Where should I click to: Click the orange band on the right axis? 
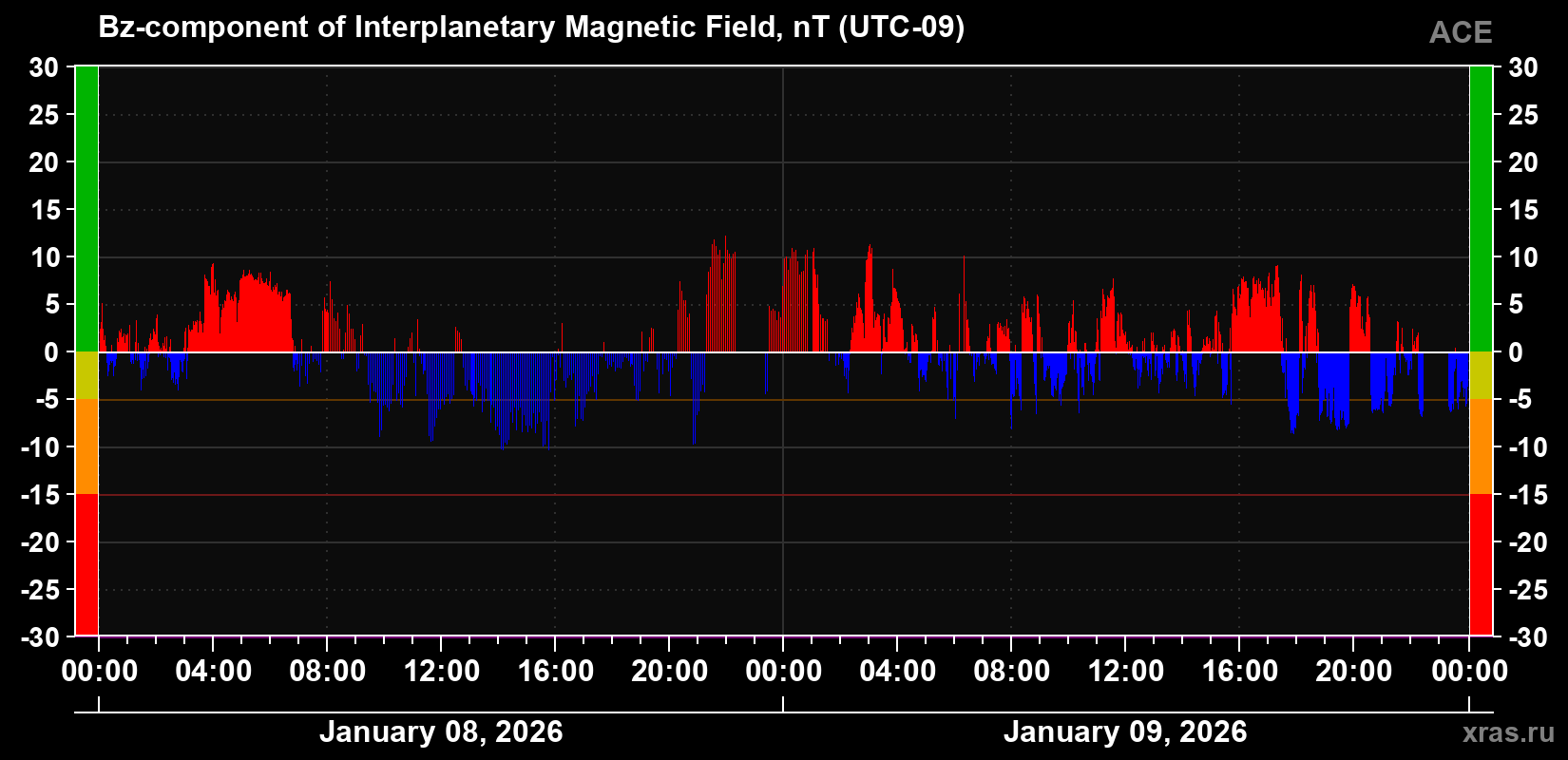tap(1481, 446)
